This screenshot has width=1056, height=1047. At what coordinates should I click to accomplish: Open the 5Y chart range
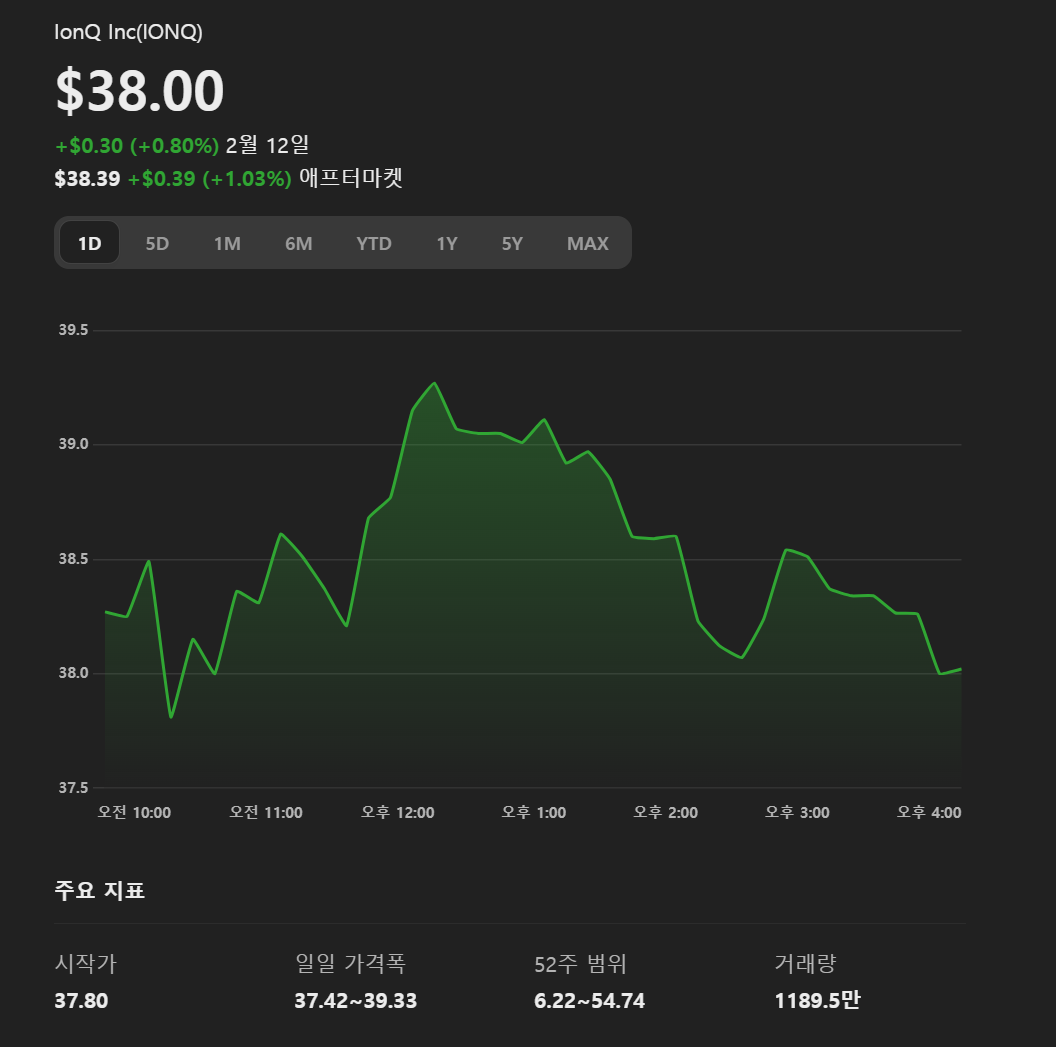(512, 243)
